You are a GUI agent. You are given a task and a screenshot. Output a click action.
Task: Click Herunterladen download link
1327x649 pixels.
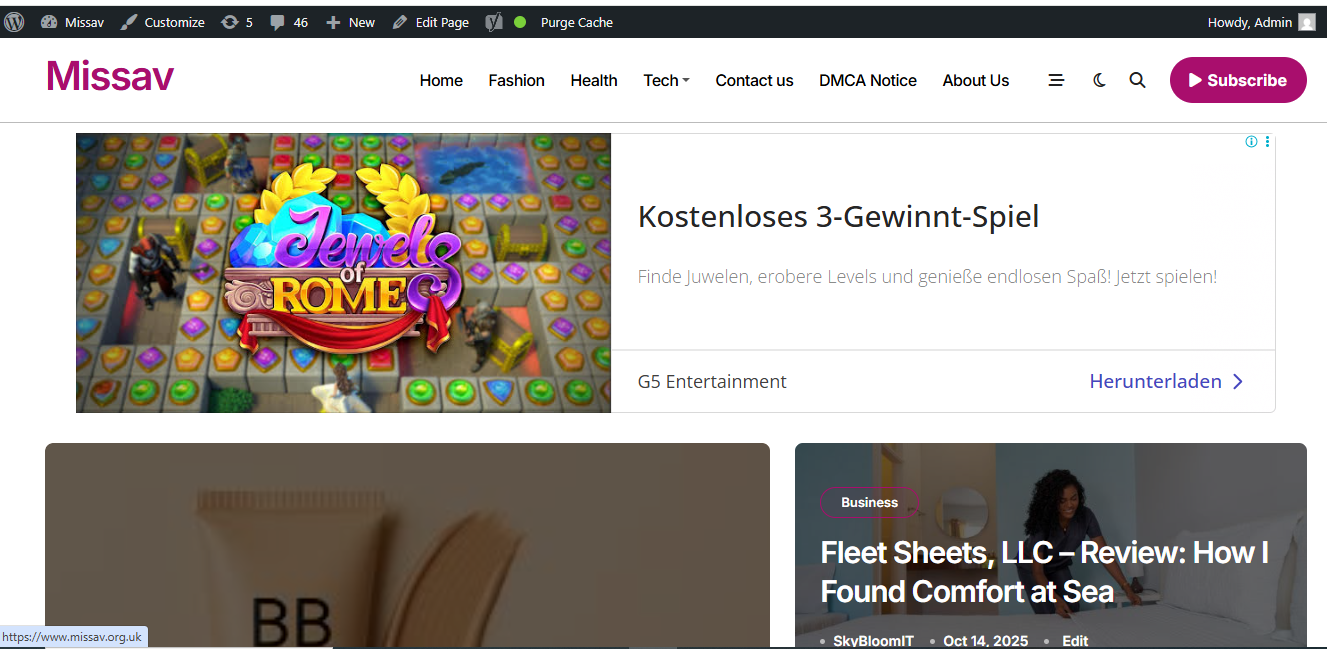point(1155,381)
